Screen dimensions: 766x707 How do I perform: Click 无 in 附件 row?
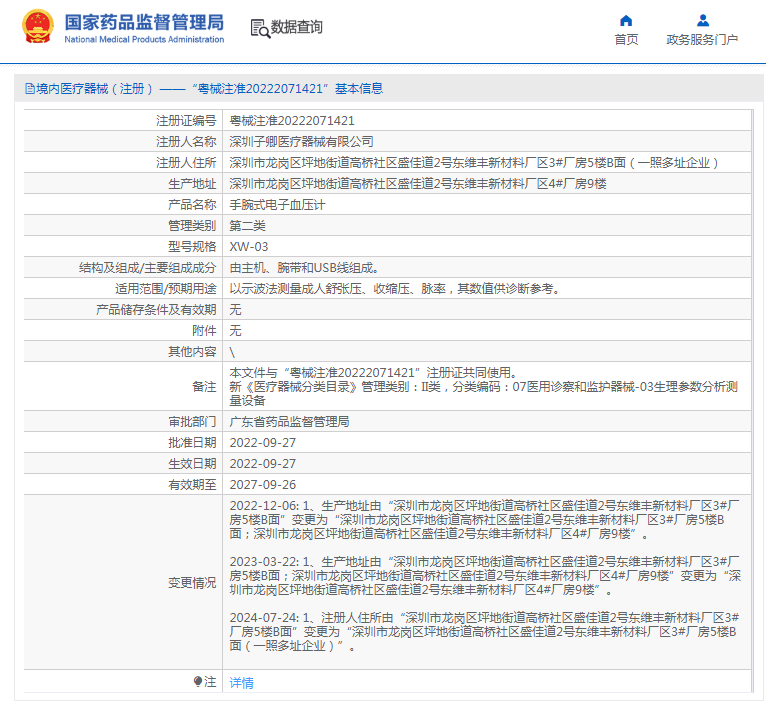pos(235,331)
